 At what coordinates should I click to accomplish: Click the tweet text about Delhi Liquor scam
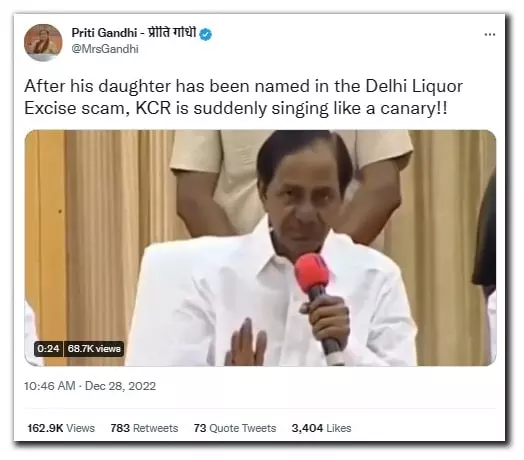pyautogui.click(x=244, y=97)
